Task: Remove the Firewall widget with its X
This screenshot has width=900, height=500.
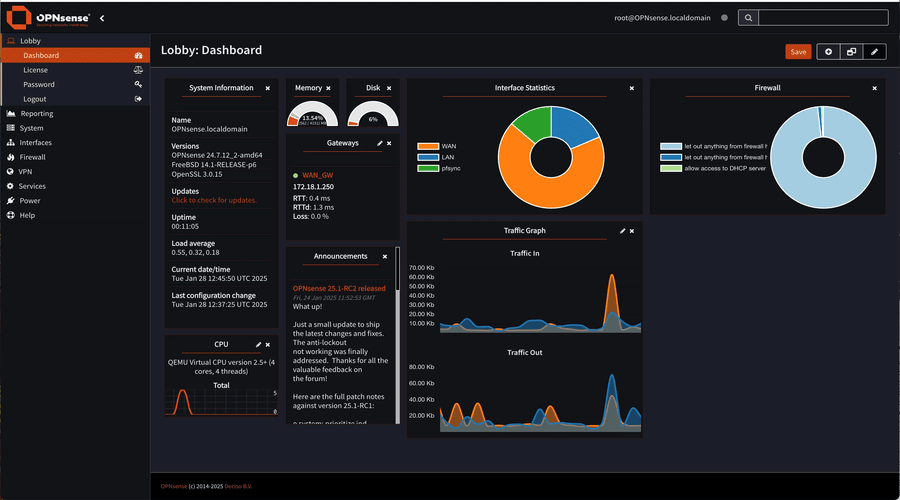Action: (x=874, y=88)
